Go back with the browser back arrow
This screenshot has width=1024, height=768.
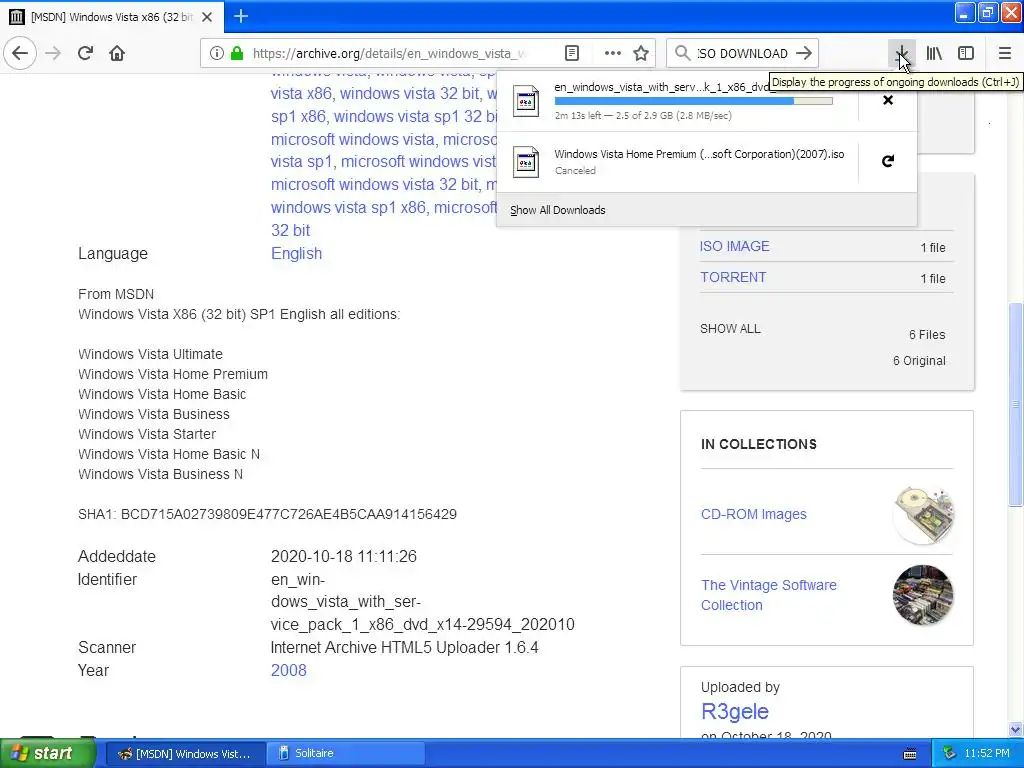[20, 53]
